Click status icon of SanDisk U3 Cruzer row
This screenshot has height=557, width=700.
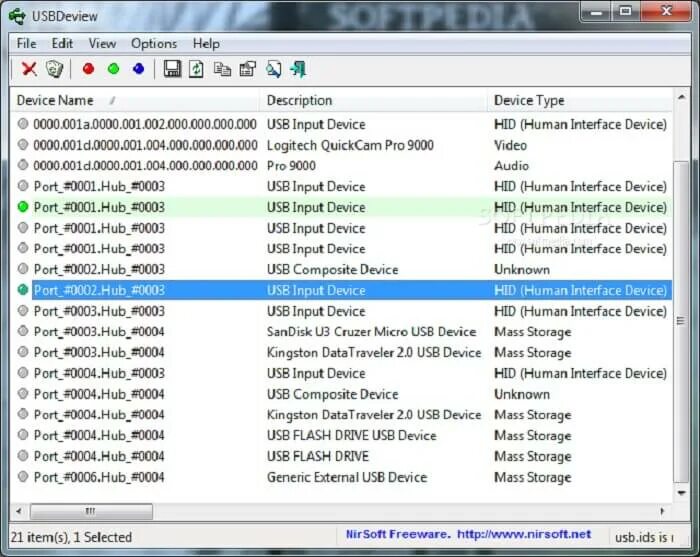pyautogui.click(x=23, y=331)
